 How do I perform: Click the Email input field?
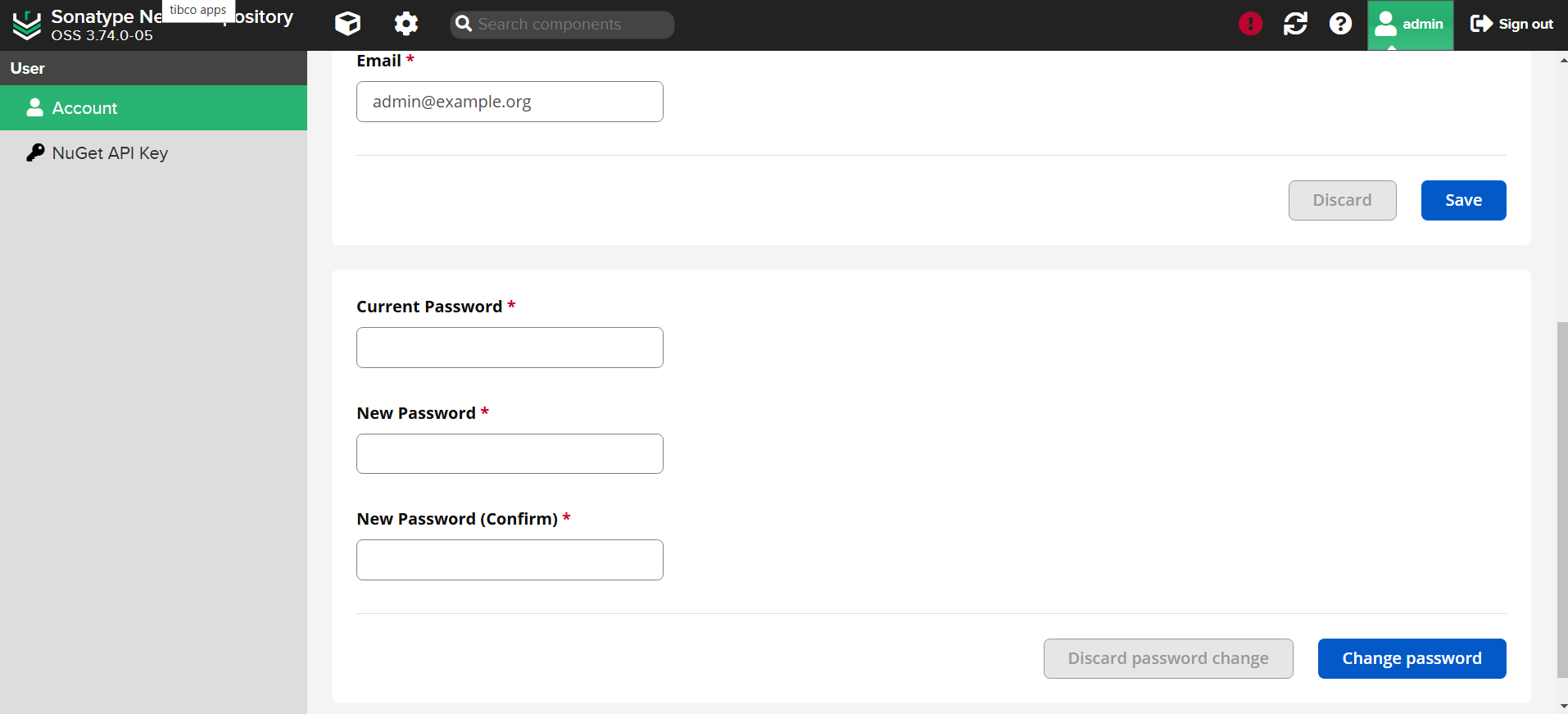pyautogui.click(x=510, y=102)
